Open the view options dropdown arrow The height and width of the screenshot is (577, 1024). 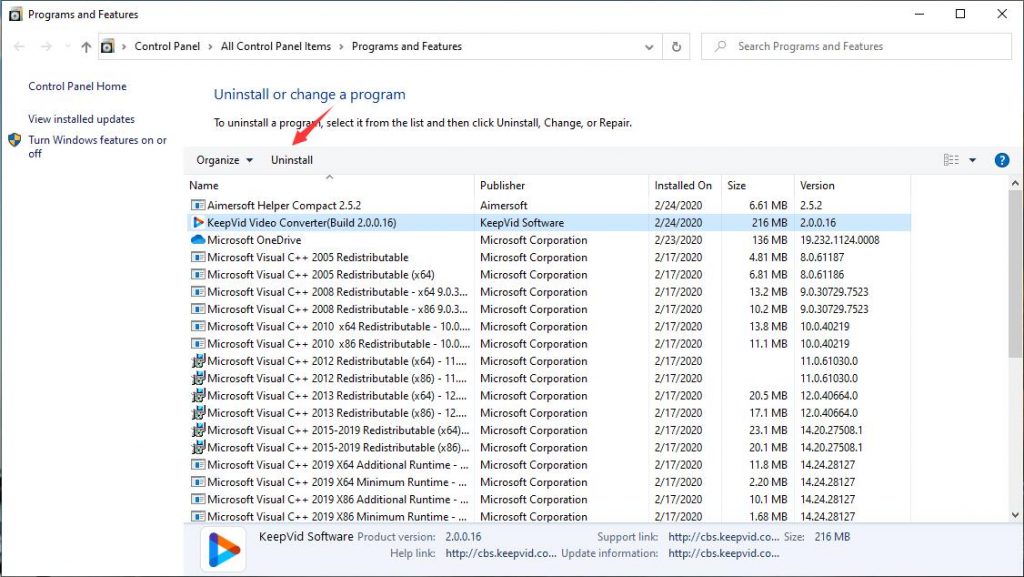(x=972, y=160)
